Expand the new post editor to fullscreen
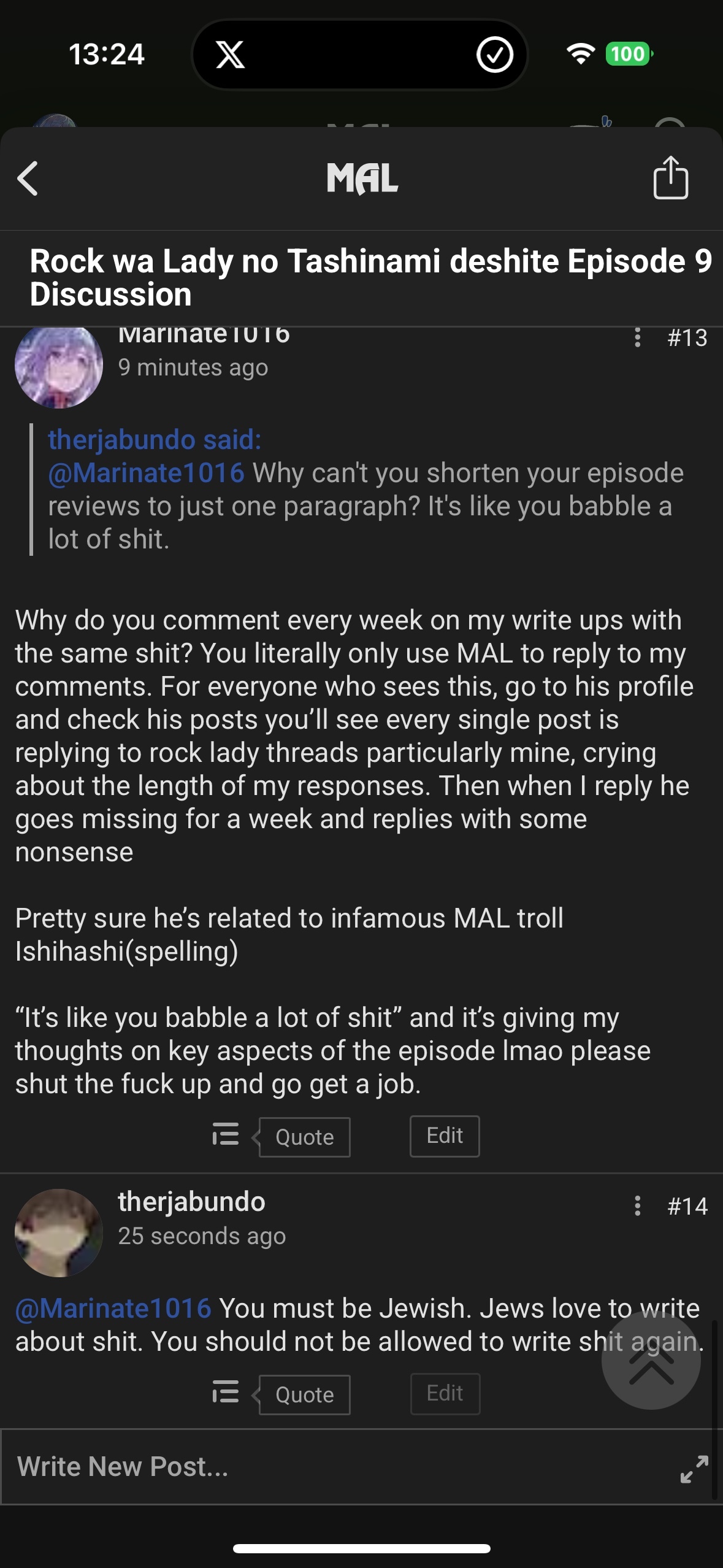The width and height of the screenshot is (723, 1568). [694, 1469]
